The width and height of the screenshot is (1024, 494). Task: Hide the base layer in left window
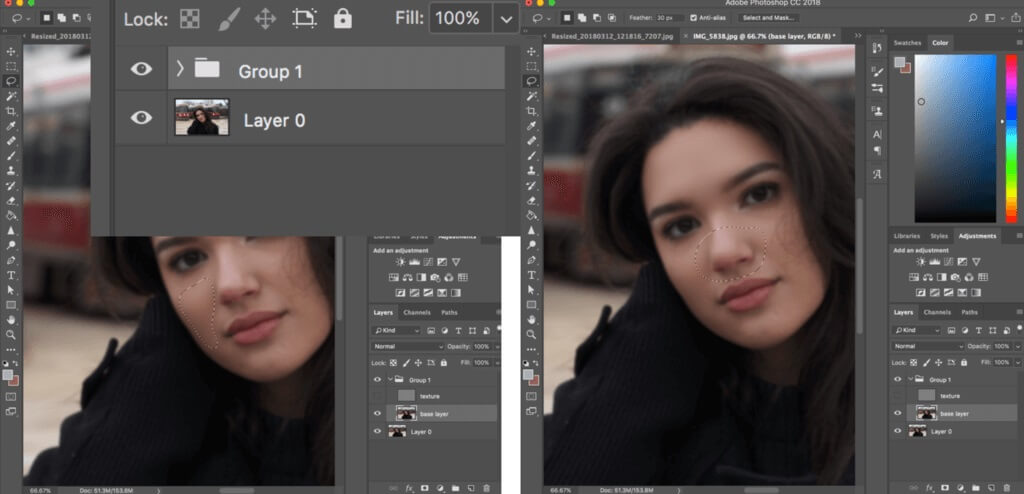(x=377, y=414)
